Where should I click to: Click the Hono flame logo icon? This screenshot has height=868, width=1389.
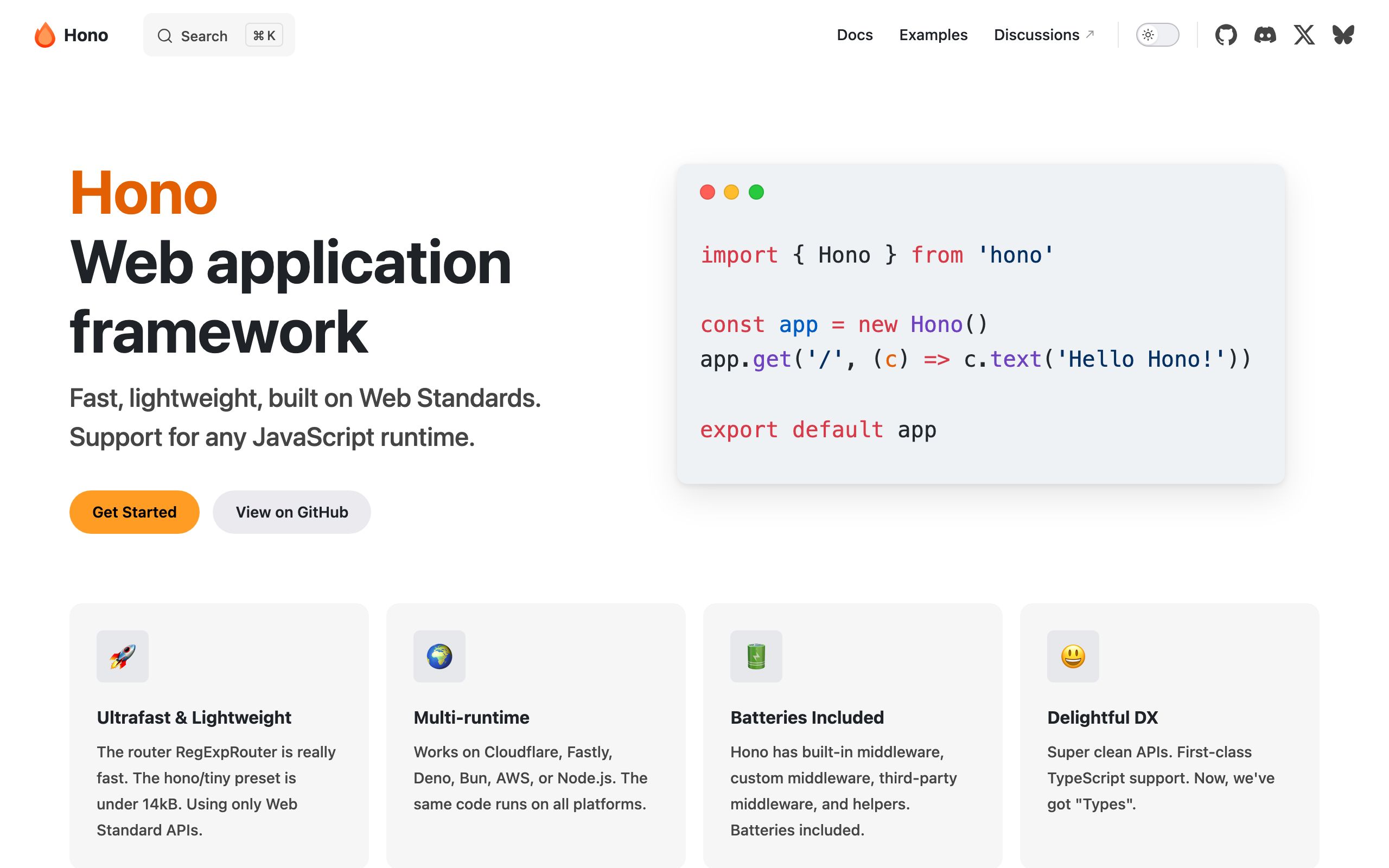[45, 35]
